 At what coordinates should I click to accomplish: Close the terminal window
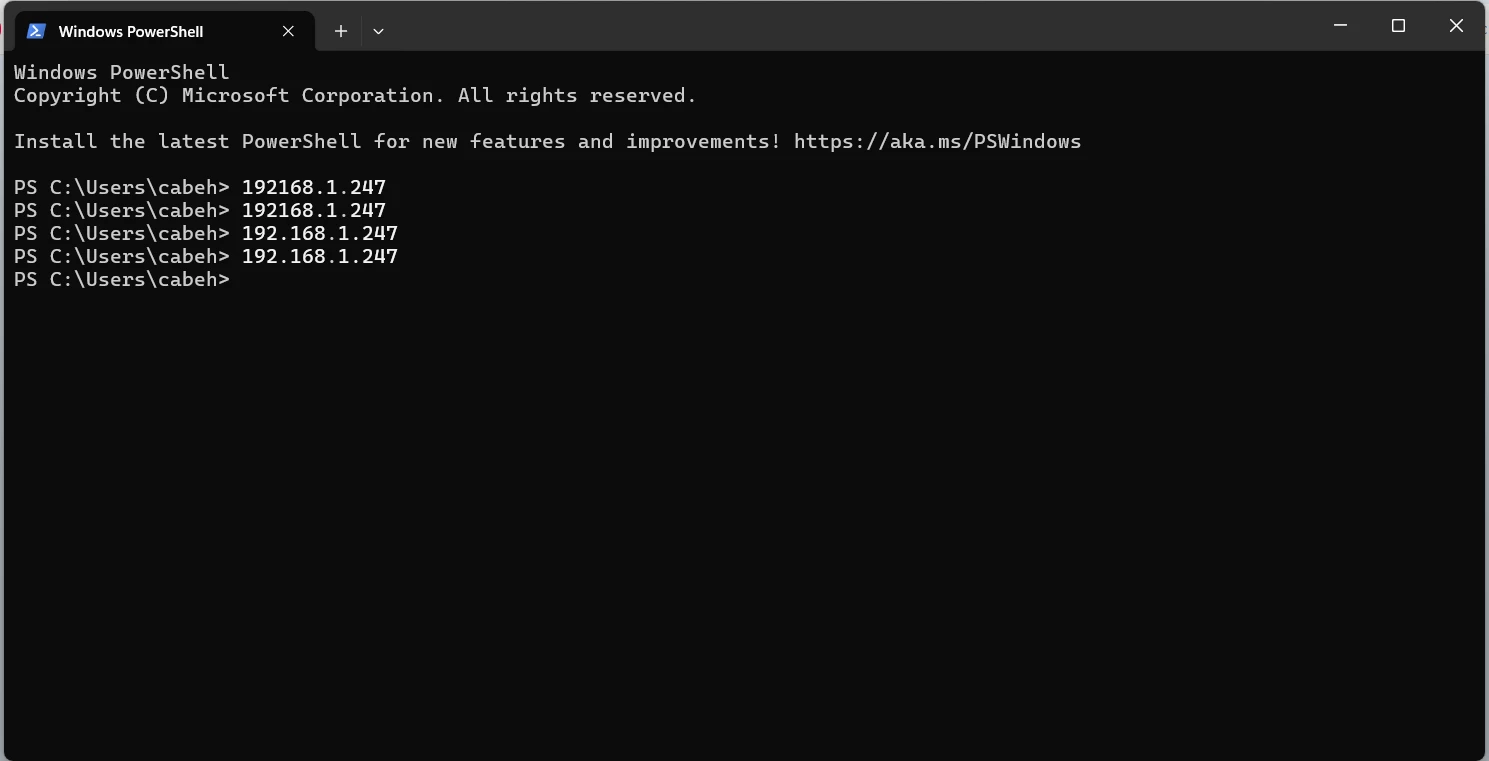click(x=1456, y=26)
